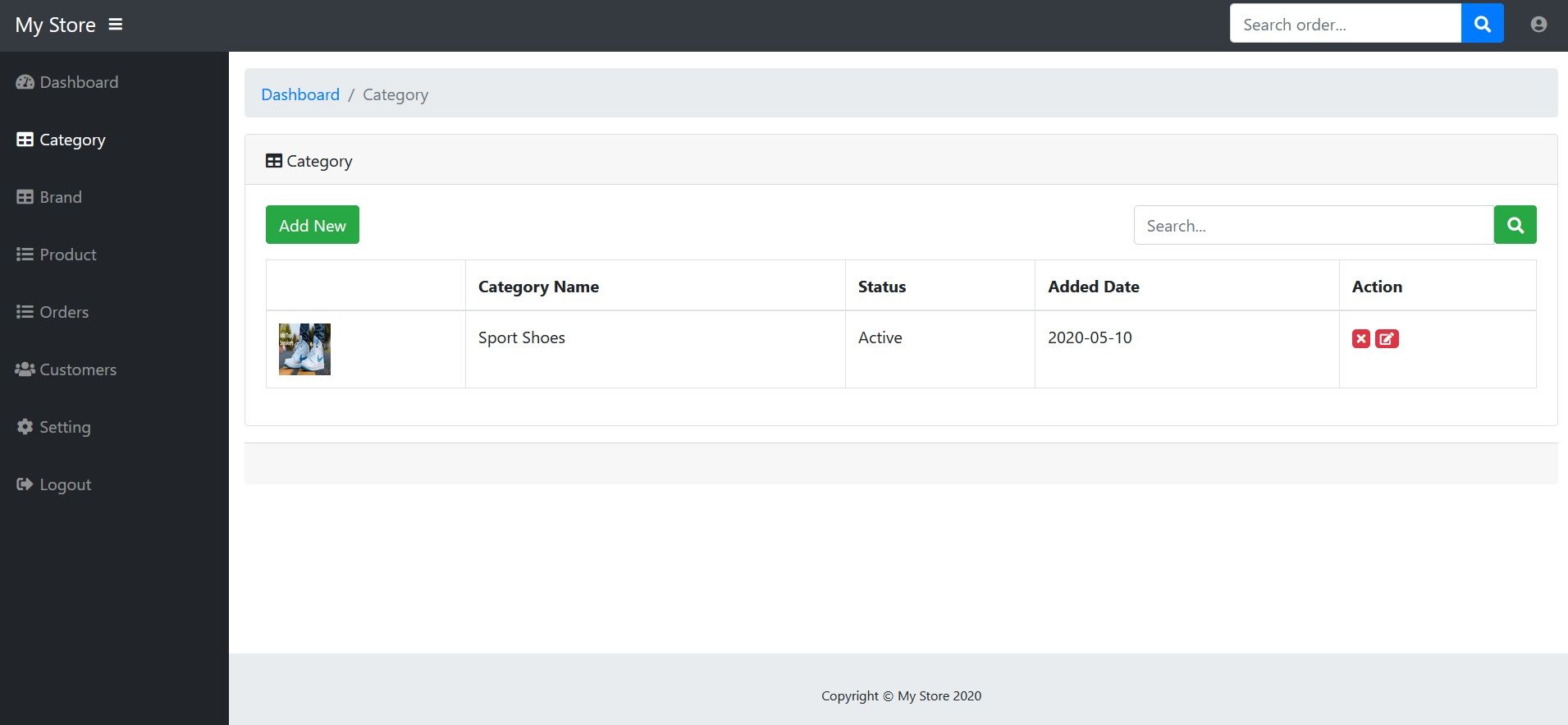Toggle the sidebar hamburger menu
Viewport: 1568px width, 725px height.
(116, 25)
